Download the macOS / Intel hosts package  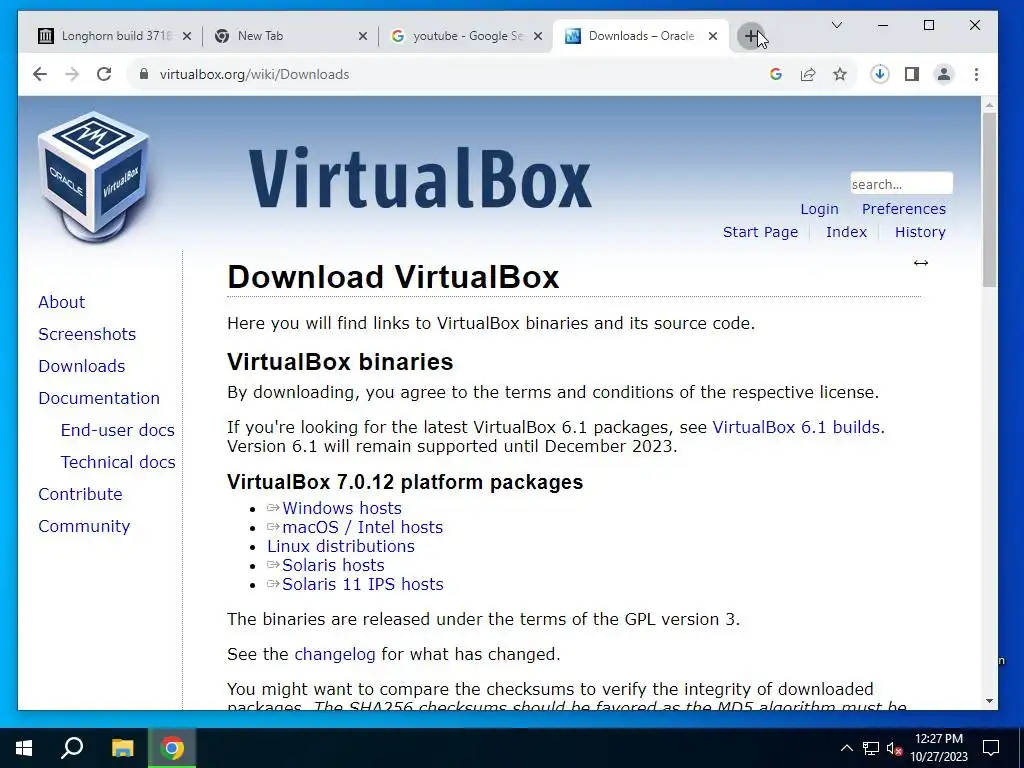[x=362, y=527]
